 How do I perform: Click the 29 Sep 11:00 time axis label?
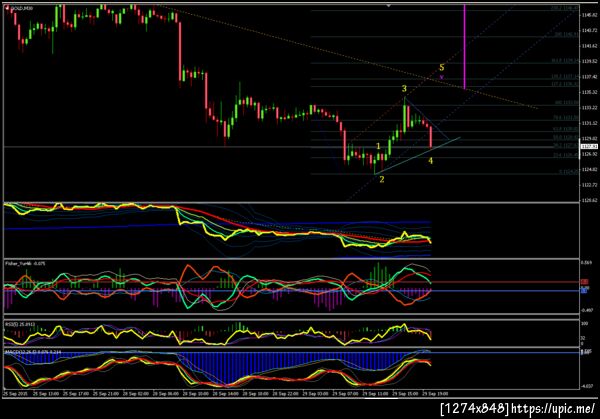tap(375, 393)
